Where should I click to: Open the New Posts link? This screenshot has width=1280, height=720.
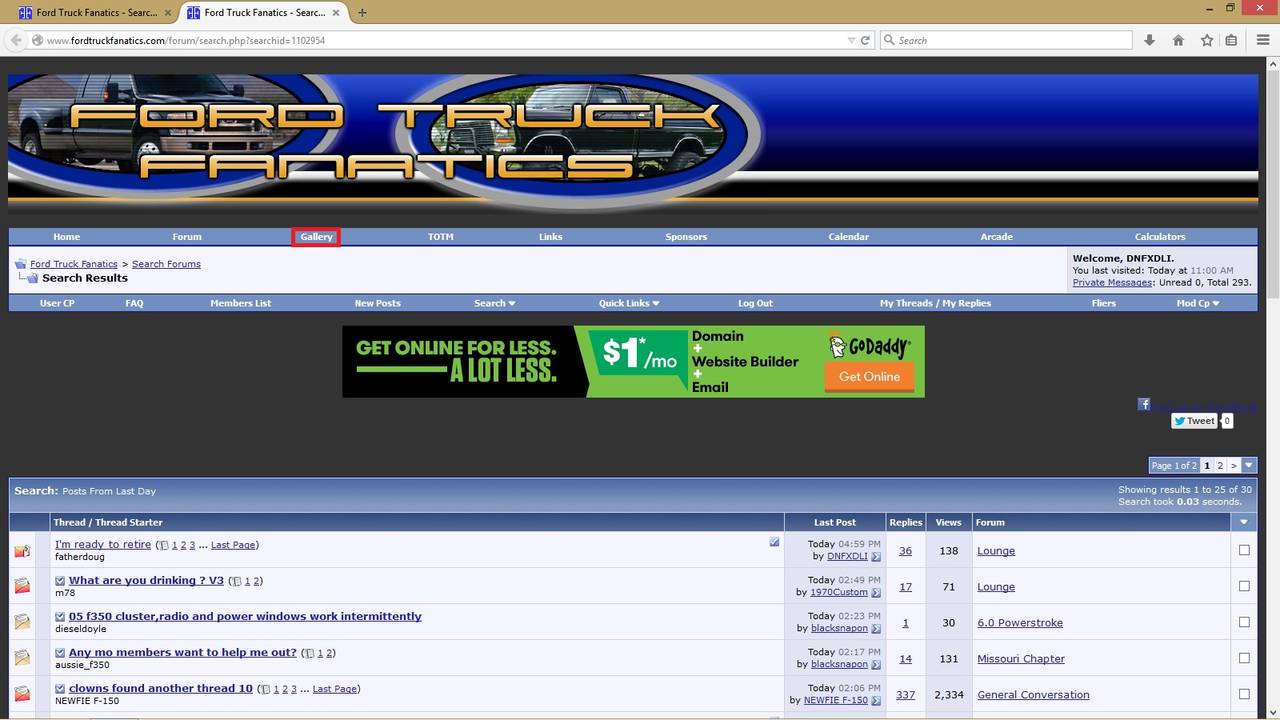click(377, 303)
